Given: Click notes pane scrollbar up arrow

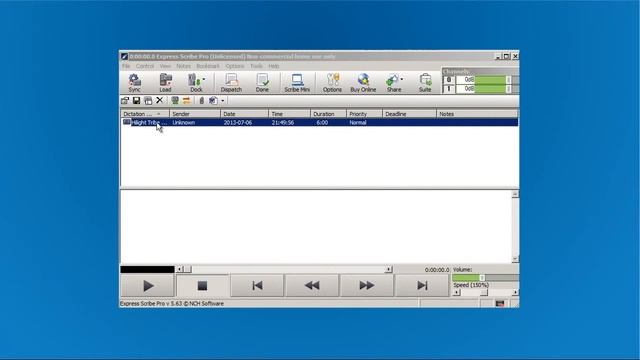Looking at the screenshot, I should coord(515,194).
